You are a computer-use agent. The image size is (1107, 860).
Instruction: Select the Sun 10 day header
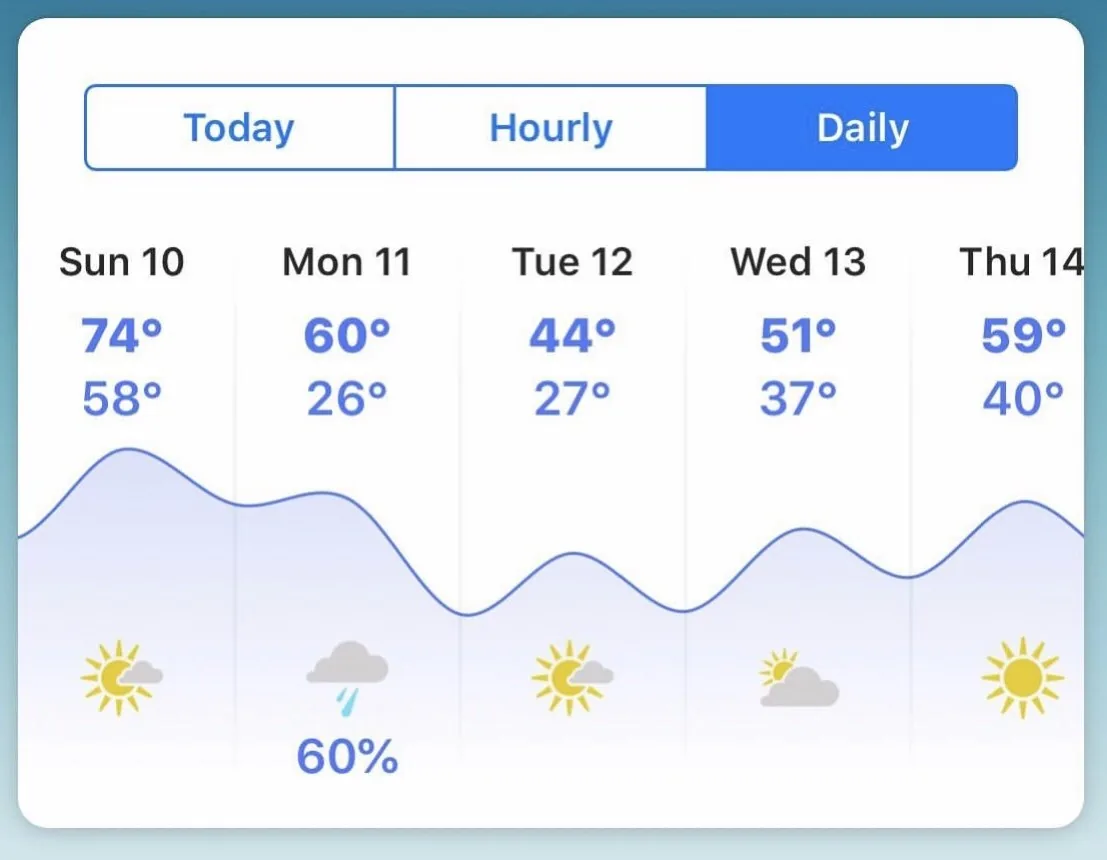121,262
